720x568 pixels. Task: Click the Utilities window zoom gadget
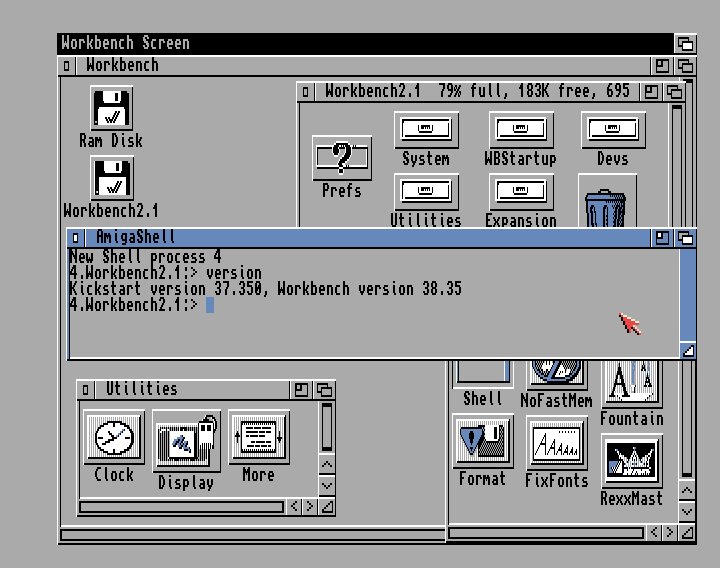(x=301, y=390)
